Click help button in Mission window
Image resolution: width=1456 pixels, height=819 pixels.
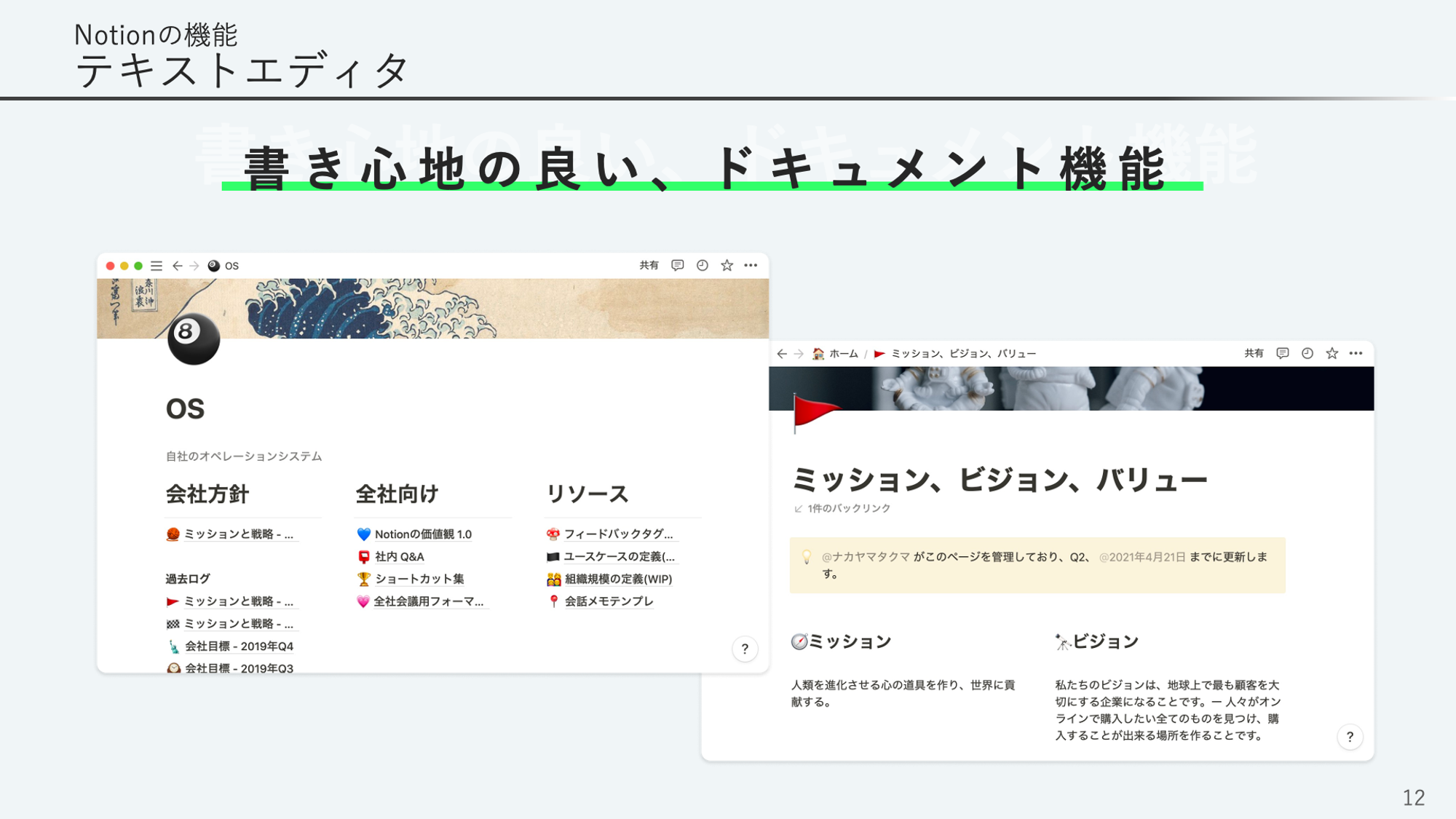click(1350, 737)
